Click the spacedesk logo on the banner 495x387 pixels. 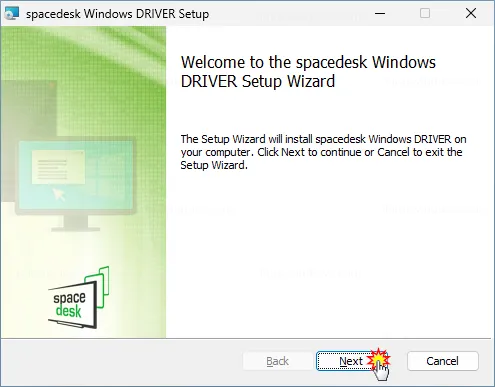point(79,298)
